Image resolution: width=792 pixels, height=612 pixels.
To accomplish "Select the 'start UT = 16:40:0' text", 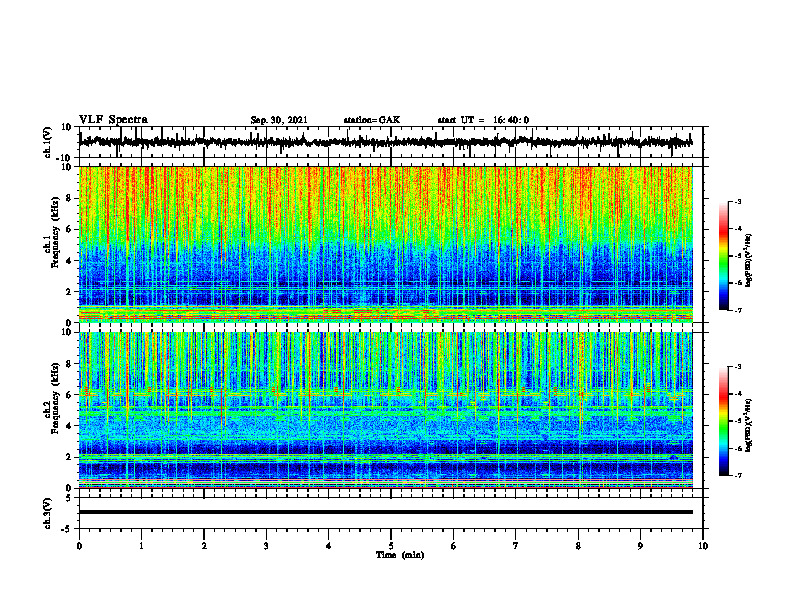I will tap(483, 120).
